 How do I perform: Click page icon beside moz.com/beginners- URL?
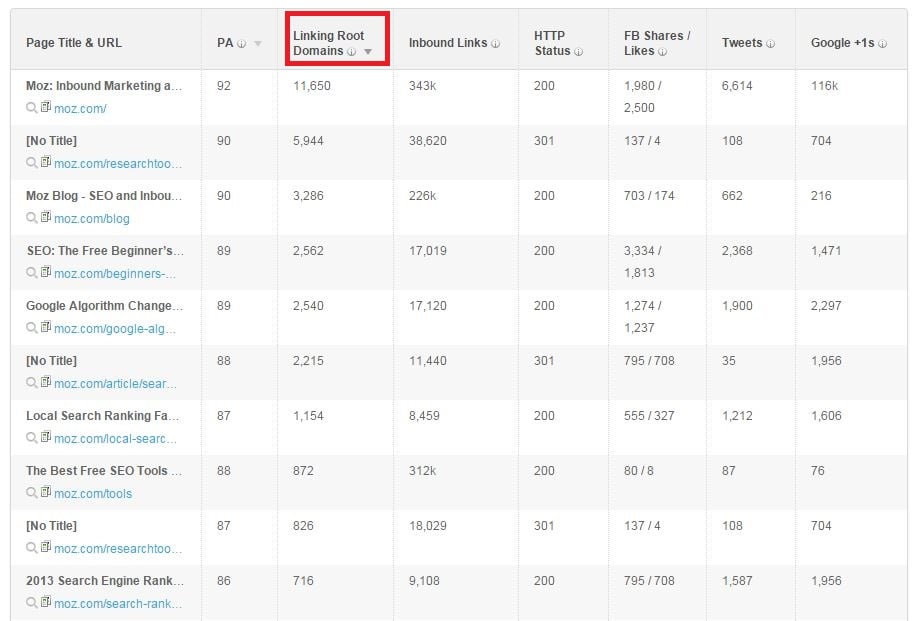(x=46, y=273)
